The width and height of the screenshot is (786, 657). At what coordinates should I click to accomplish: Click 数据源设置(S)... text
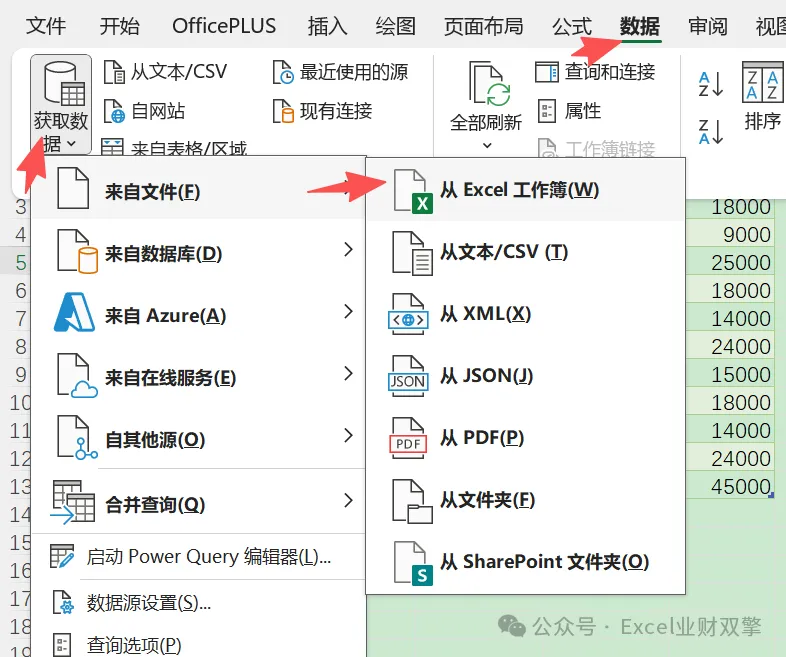pyautogui.click(x=148, y=603)
